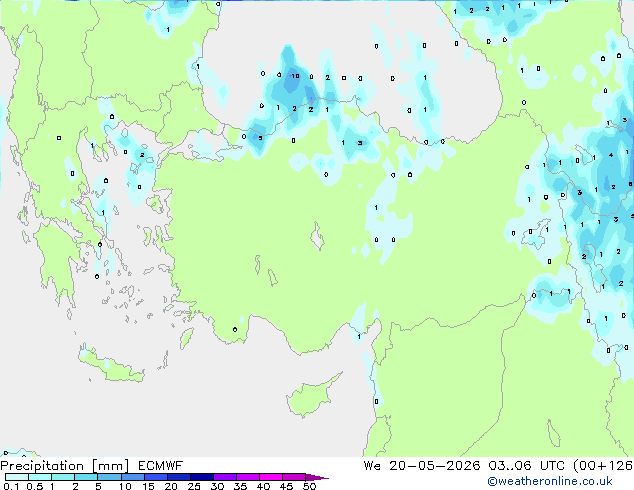Click the '4' value on the eastern map edge

coord(611,155)
